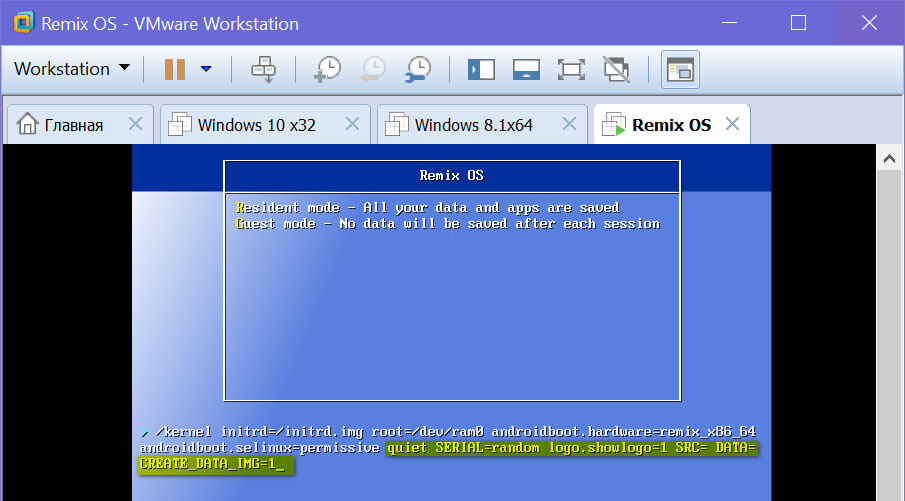Take a snapshot of this virtual machine
905x501 pixels.
[x=327, y=69]
